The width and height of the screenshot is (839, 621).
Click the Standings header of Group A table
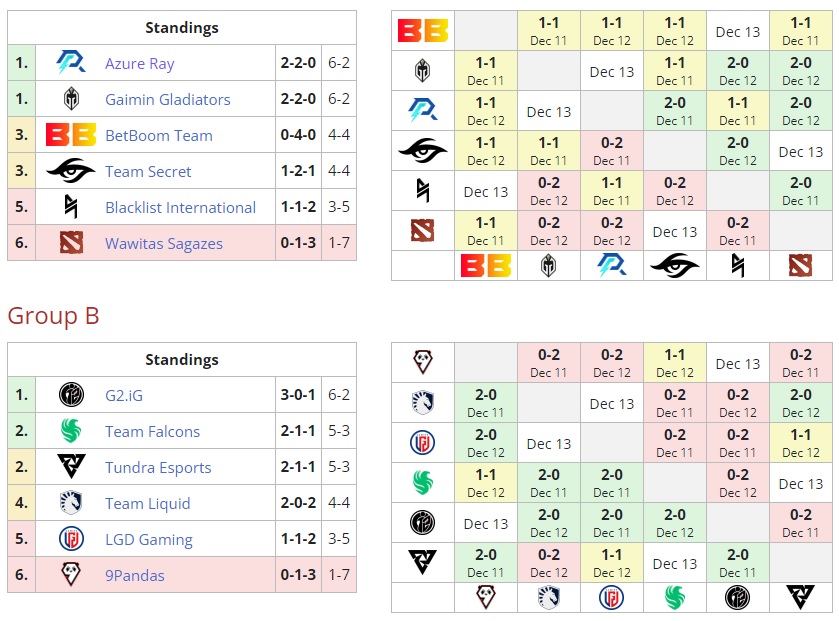click(181, 28)
